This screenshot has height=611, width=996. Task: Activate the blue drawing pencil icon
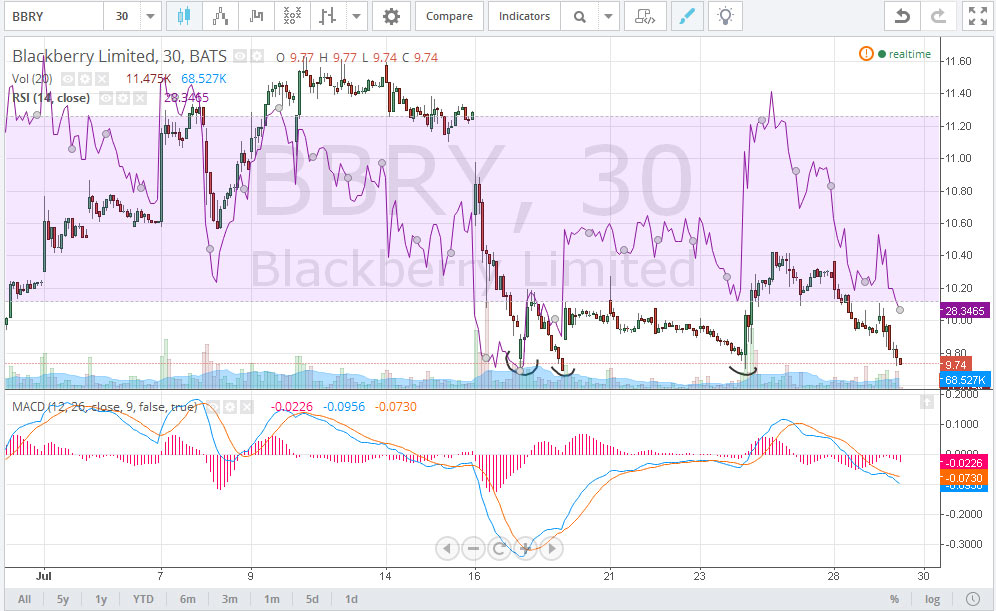tap(687, 16)
